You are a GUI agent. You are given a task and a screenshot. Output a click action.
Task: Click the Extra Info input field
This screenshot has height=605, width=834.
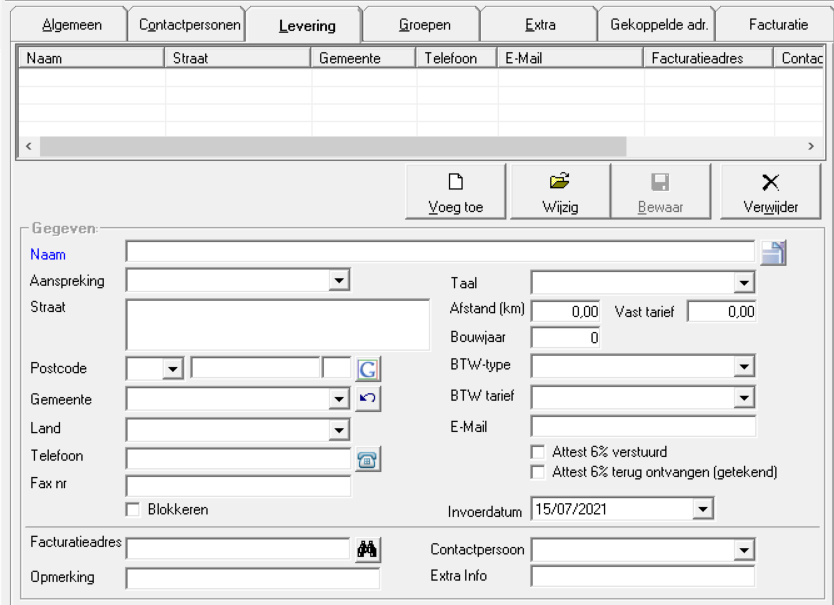(643, 576)
